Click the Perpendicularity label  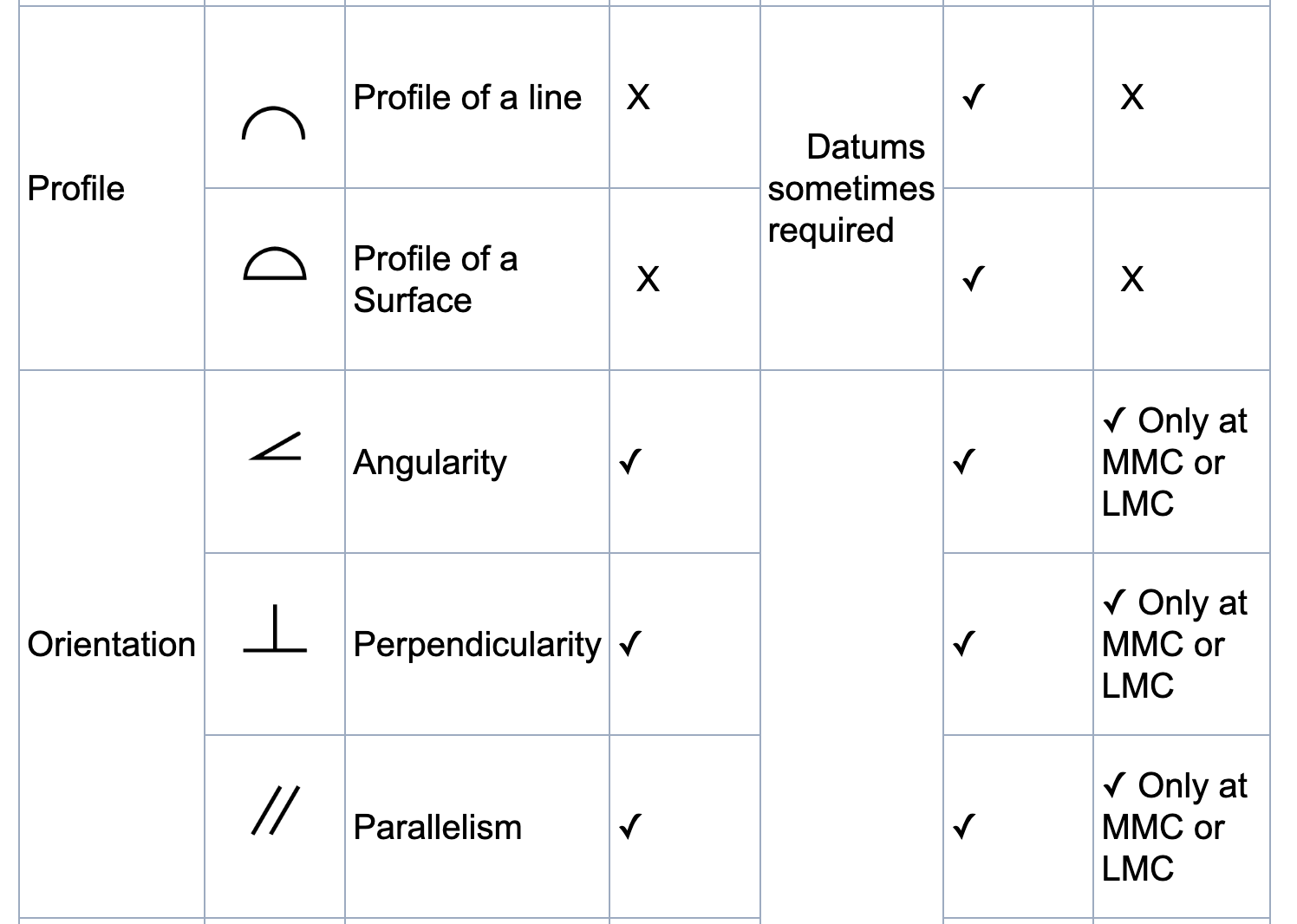coord(477,644)
